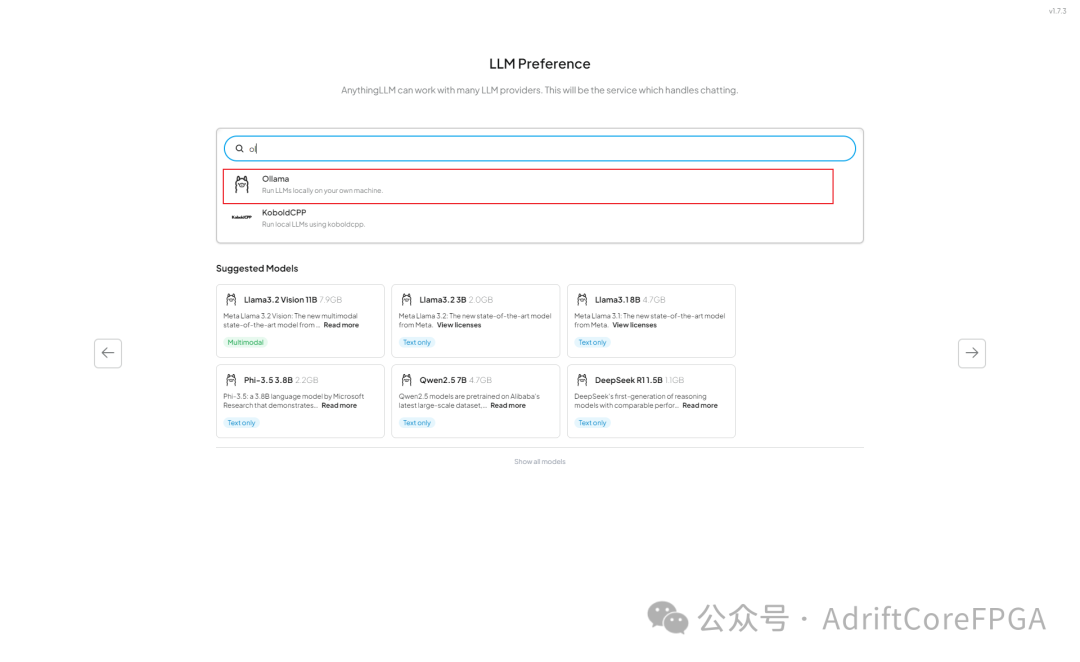Click the Ollama llama logo
The image size is (1080, 662).
[x=242, y=184]
